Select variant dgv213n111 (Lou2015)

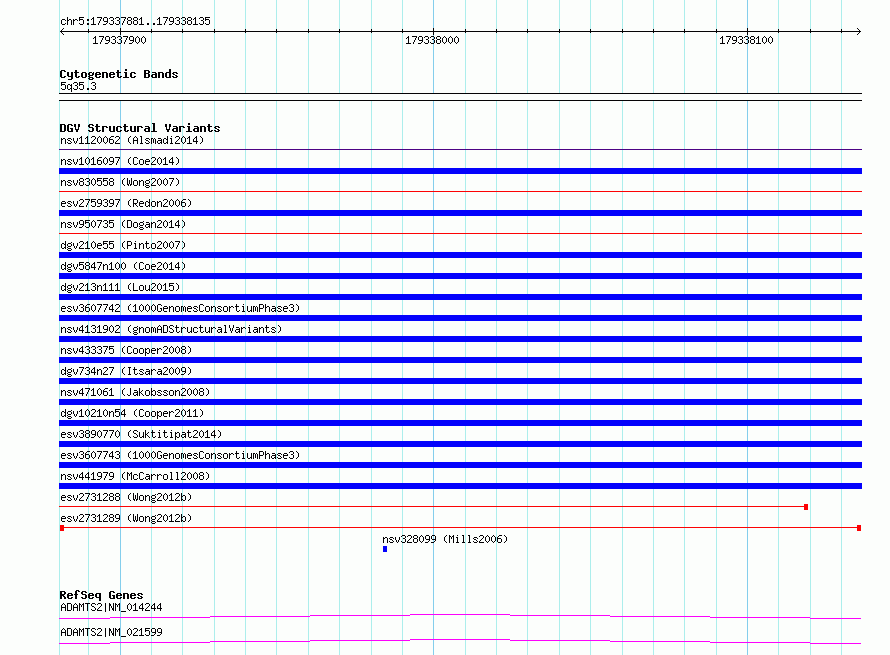[120, 287]
